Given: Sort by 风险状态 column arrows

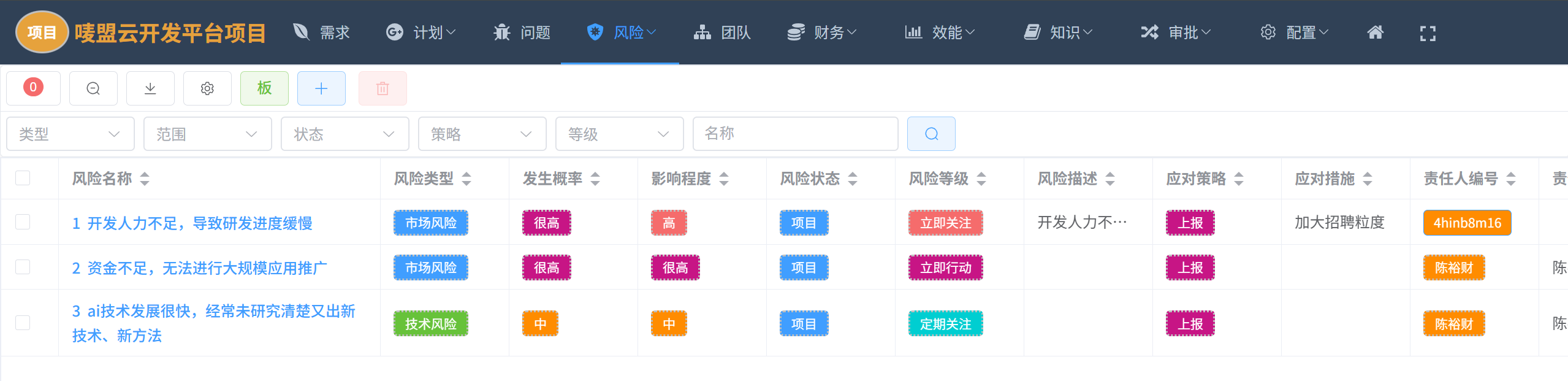Looking at the screenshot, I should coord(853,179).
